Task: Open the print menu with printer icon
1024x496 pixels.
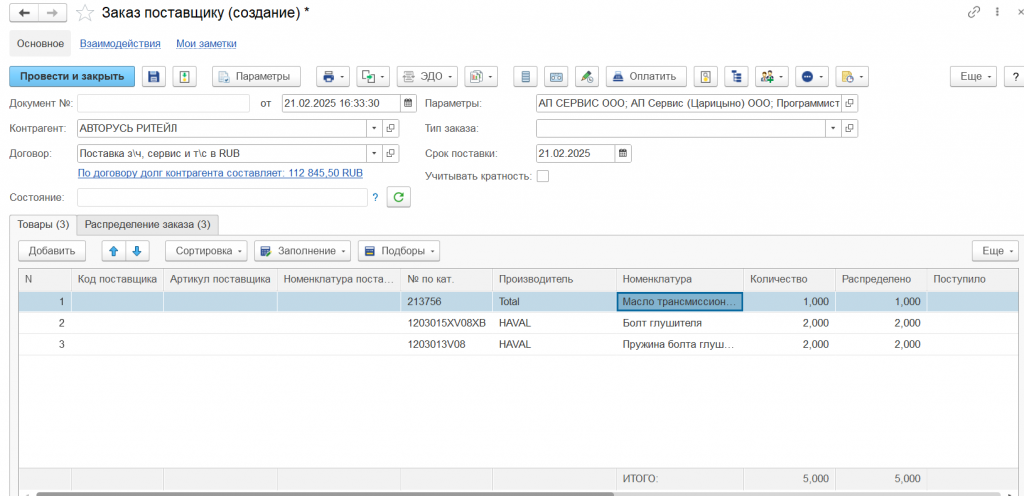Action: [x=331, y=77]
